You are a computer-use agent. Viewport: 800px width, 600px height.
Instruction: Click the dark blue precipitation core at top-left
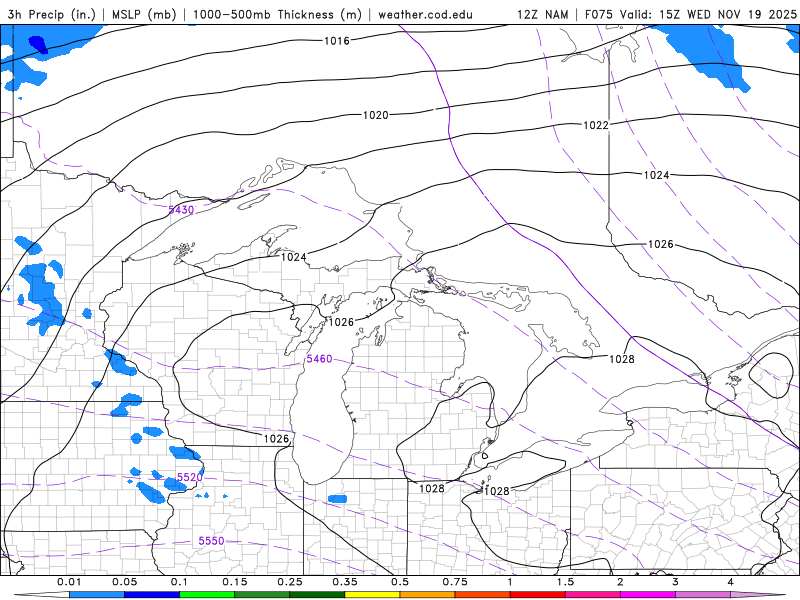[x=38, y=45]
